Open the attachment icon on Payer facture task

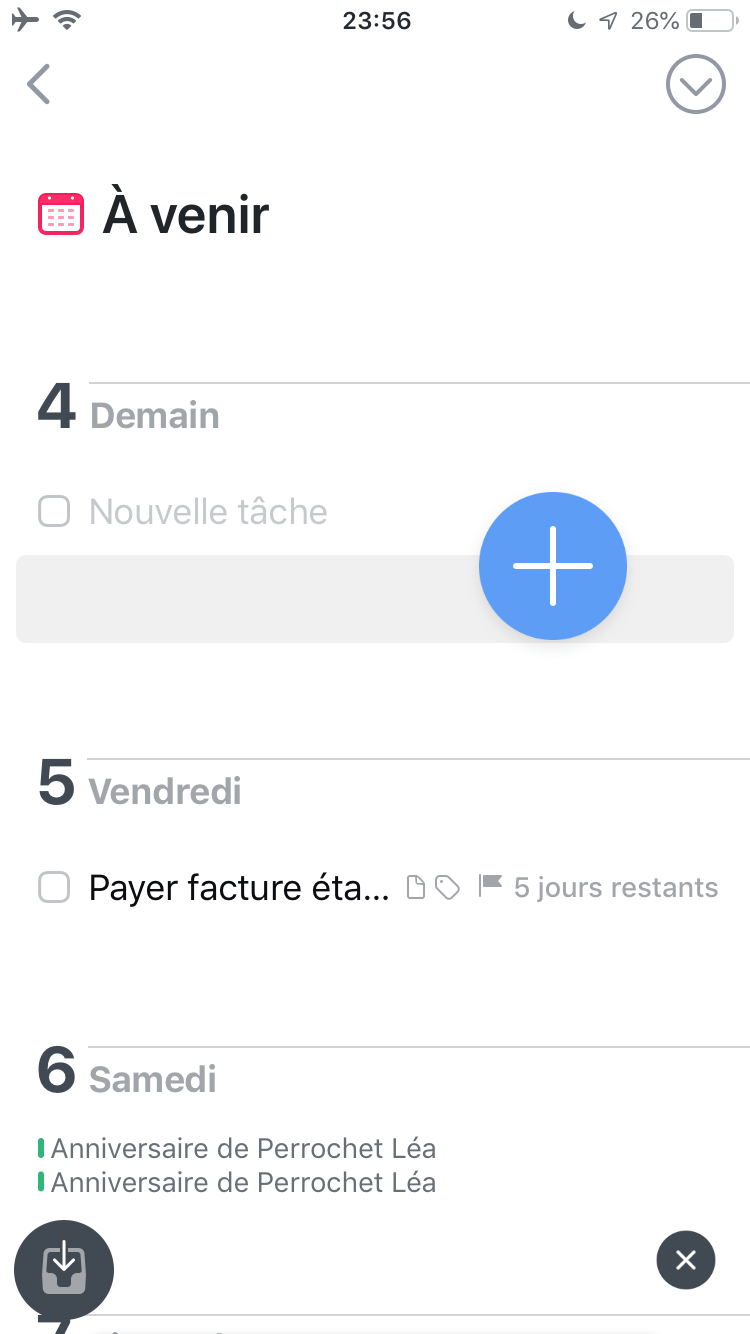(417, 887)
